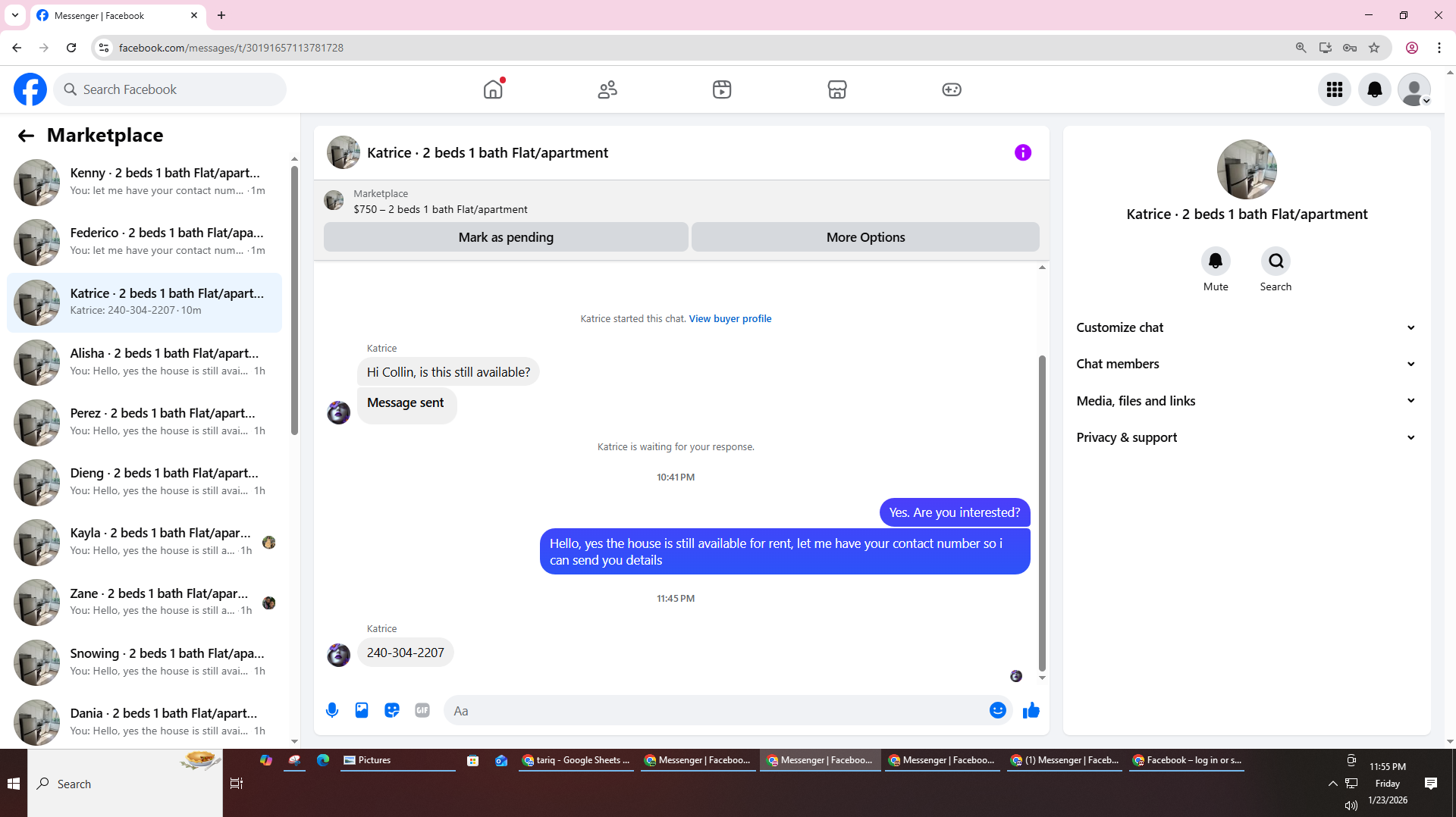Open Chrome password key icon
Viewport: 1456px width, 817px height.
1350,48
